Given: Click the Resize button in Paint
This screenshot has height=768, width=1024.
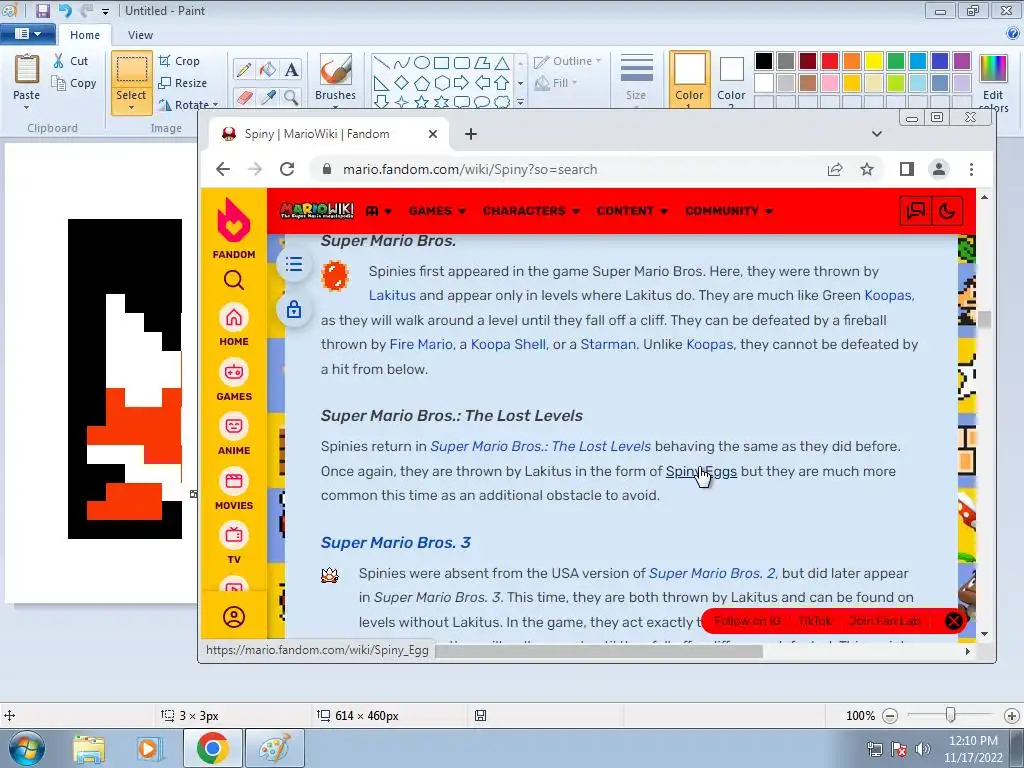Looking at the screenshot, I should coord(183,83).
